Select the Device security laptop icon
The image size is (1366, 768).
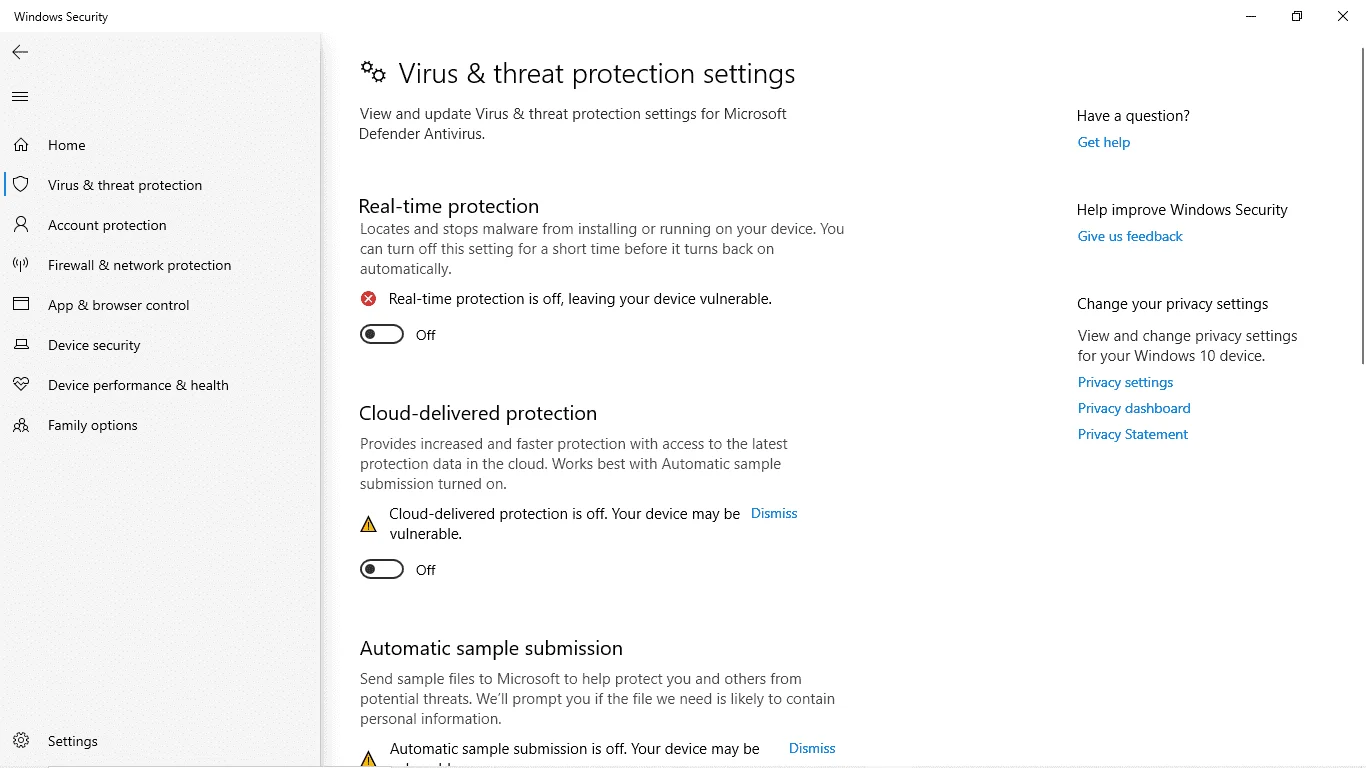[20, 345]
